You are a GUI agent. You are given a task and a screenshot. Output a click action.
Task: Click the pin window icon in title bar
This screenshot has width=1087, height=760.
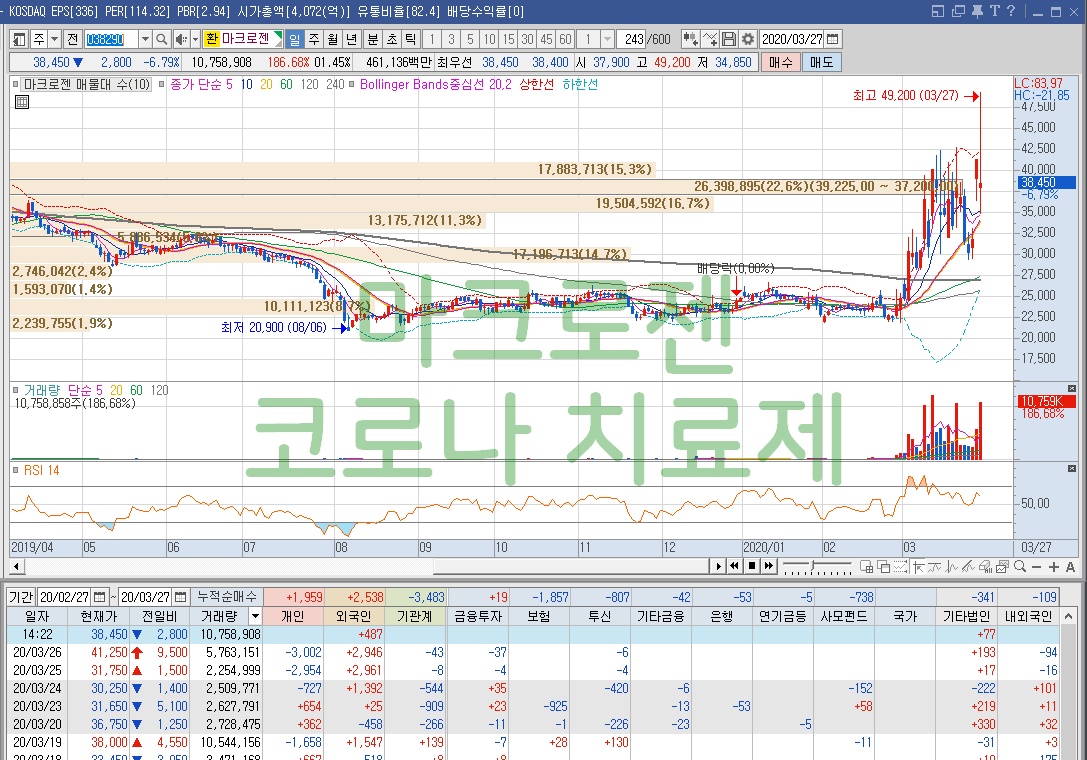point(977,11)
